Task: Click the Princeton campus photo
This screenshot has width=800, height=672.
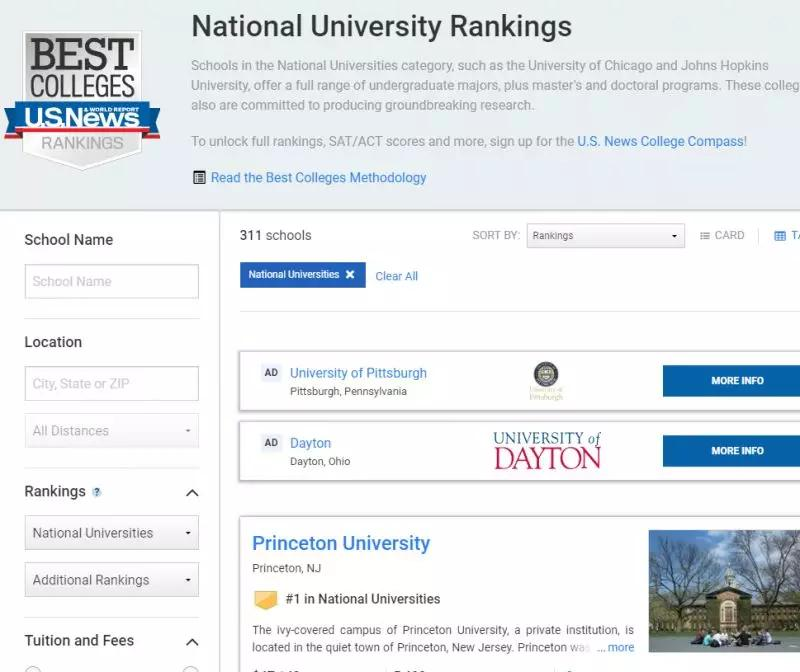Action: click(x=724, y=591)
